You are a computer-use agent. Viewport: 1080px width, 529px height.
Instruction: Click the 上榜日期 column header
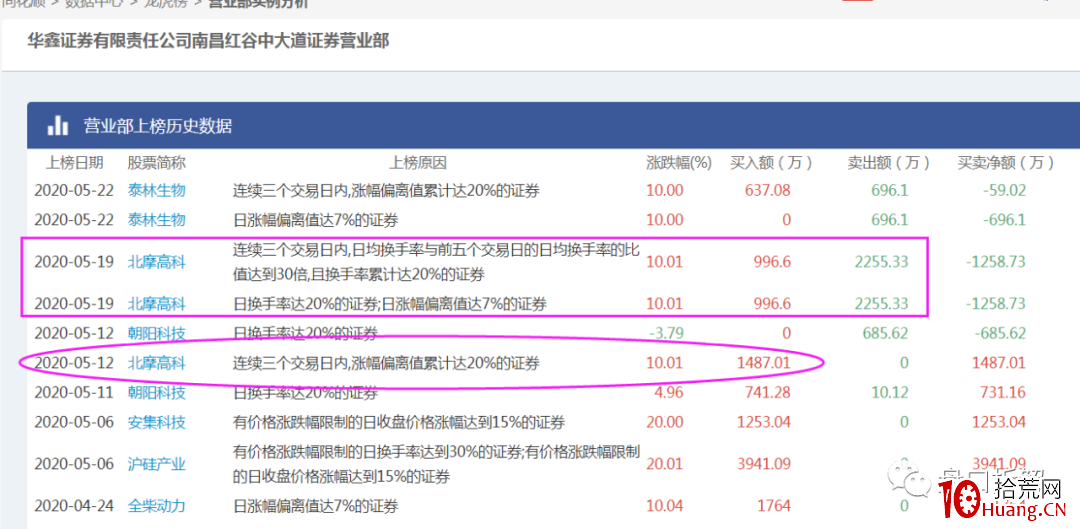click(74, 163)
